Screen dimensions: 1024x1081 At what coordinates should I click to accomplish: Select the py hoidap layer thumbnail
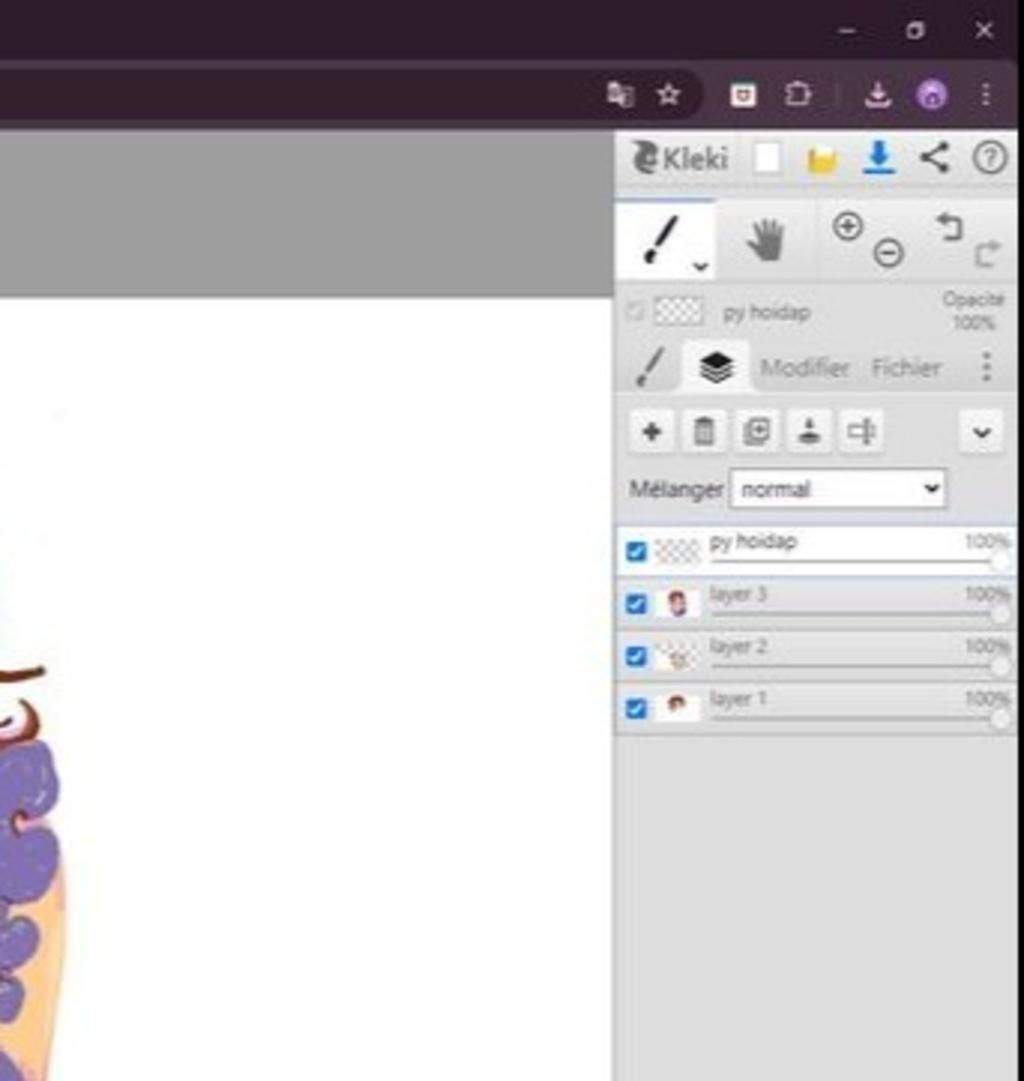(x=677, y=552)
